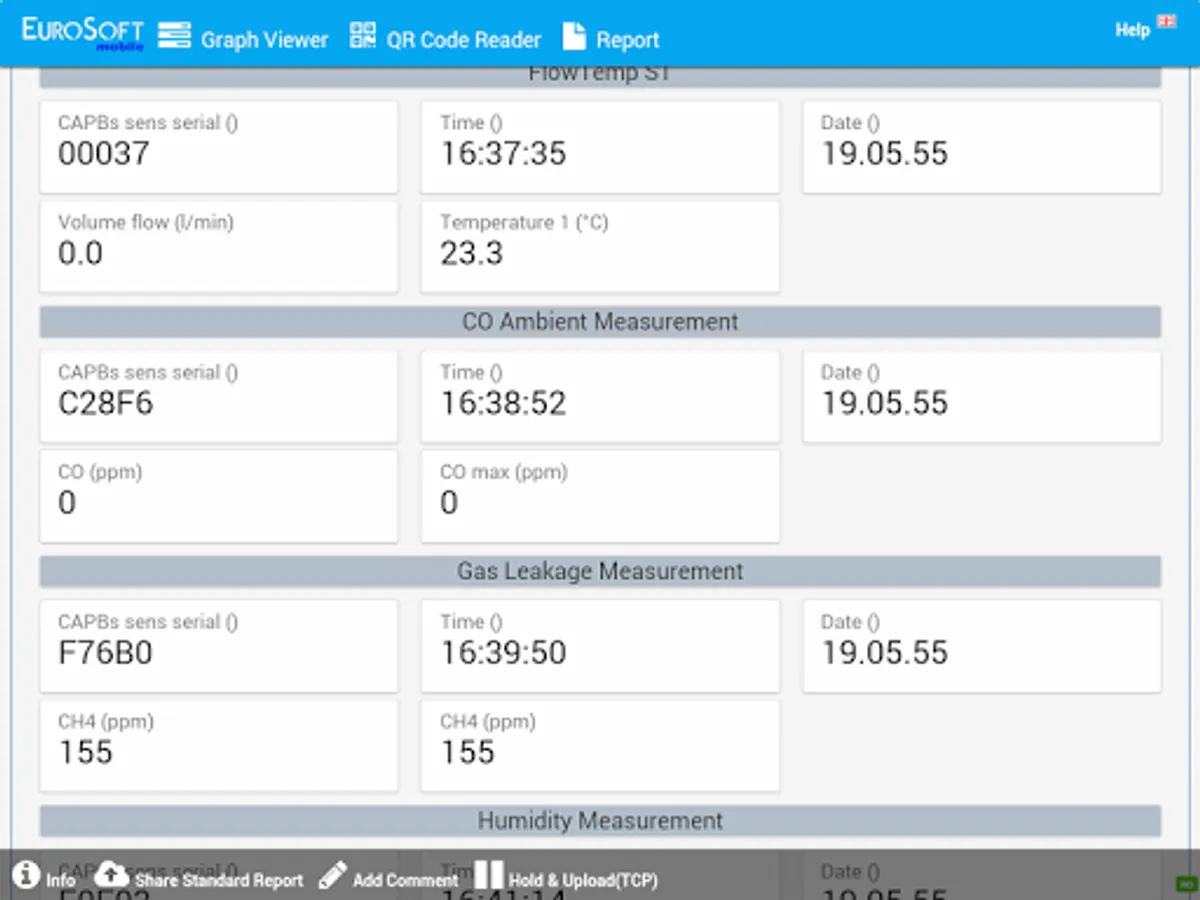Screen dimensions: 1200x900
Task: Open the Report menu label
Action: click(x=628, y=40)
